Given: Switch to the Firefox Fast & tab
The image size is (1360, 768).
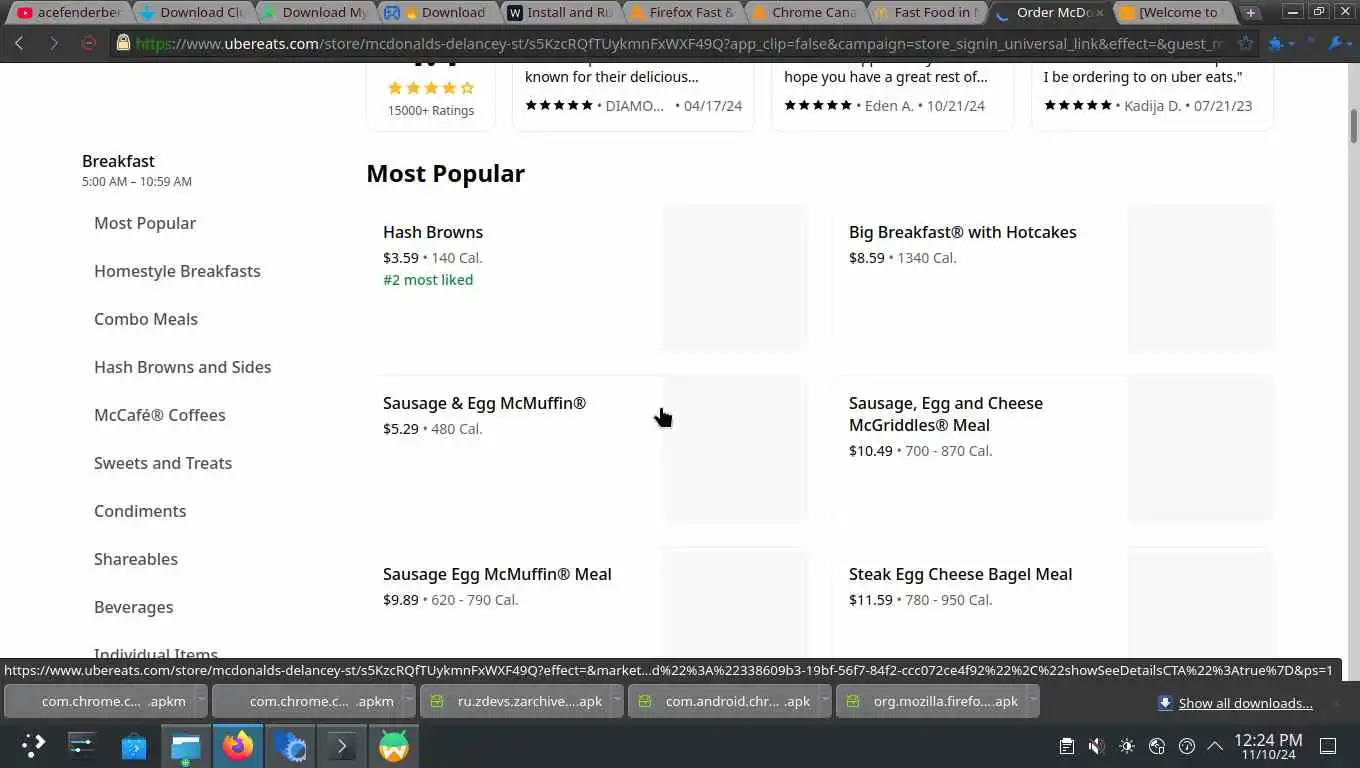Looking at the screenshot, I should (680, 13).
